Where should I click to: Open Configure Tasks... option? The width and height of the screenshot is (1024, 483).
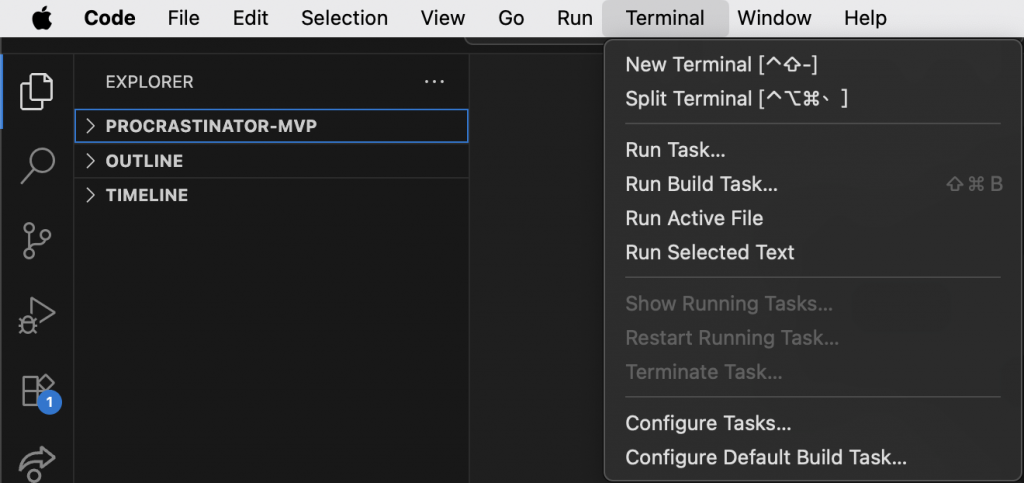pos(708,423)
